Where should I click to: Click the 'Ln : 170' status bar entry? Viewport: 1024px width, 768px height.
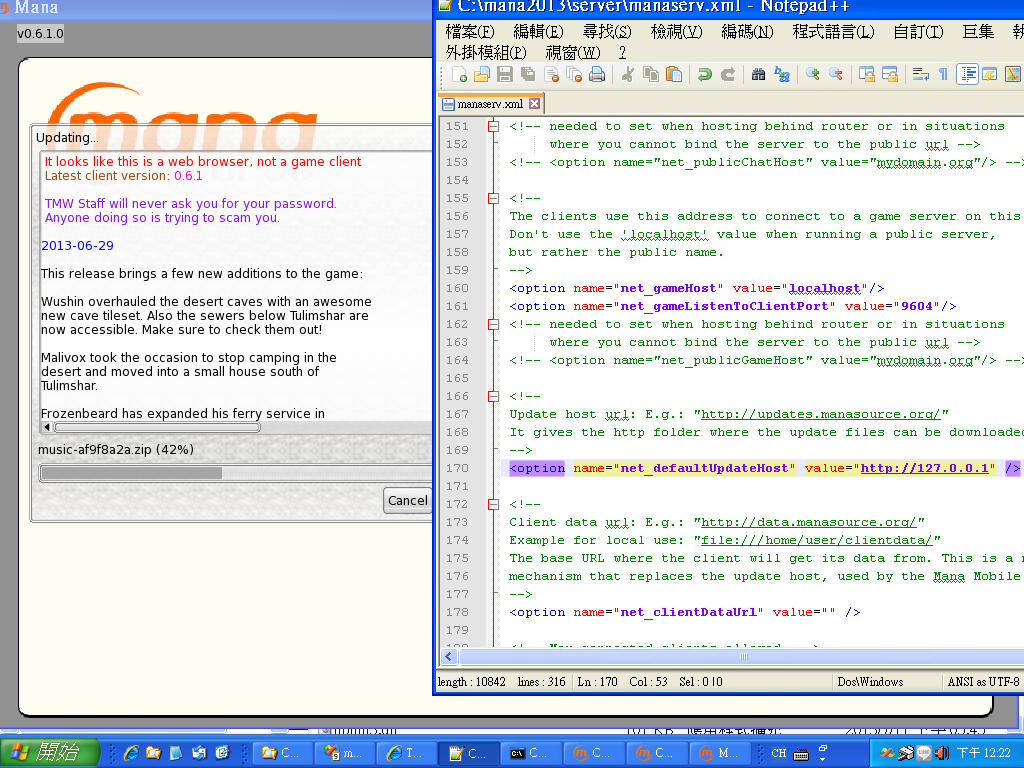(598, 682)
